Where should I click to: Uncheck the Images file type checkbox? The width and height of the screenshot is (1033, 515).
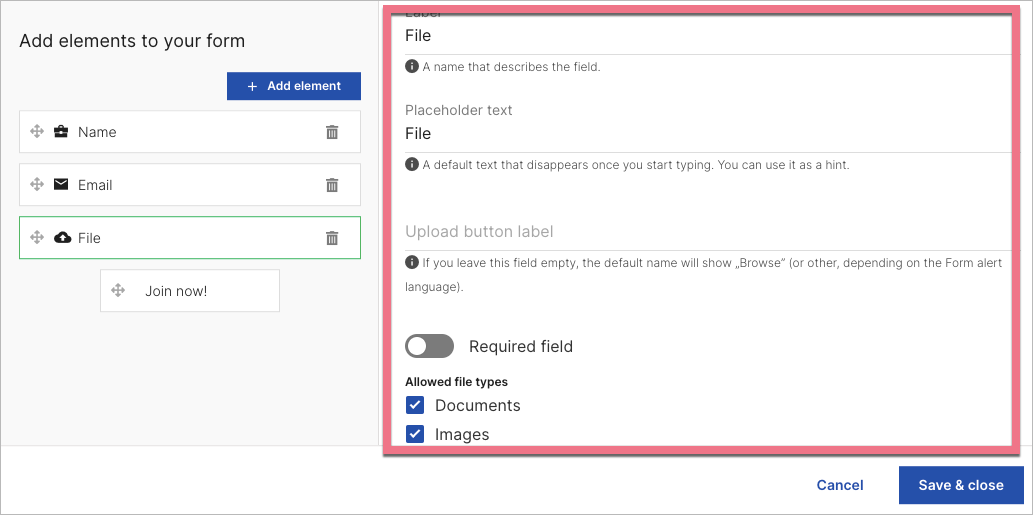pos(415,434)
